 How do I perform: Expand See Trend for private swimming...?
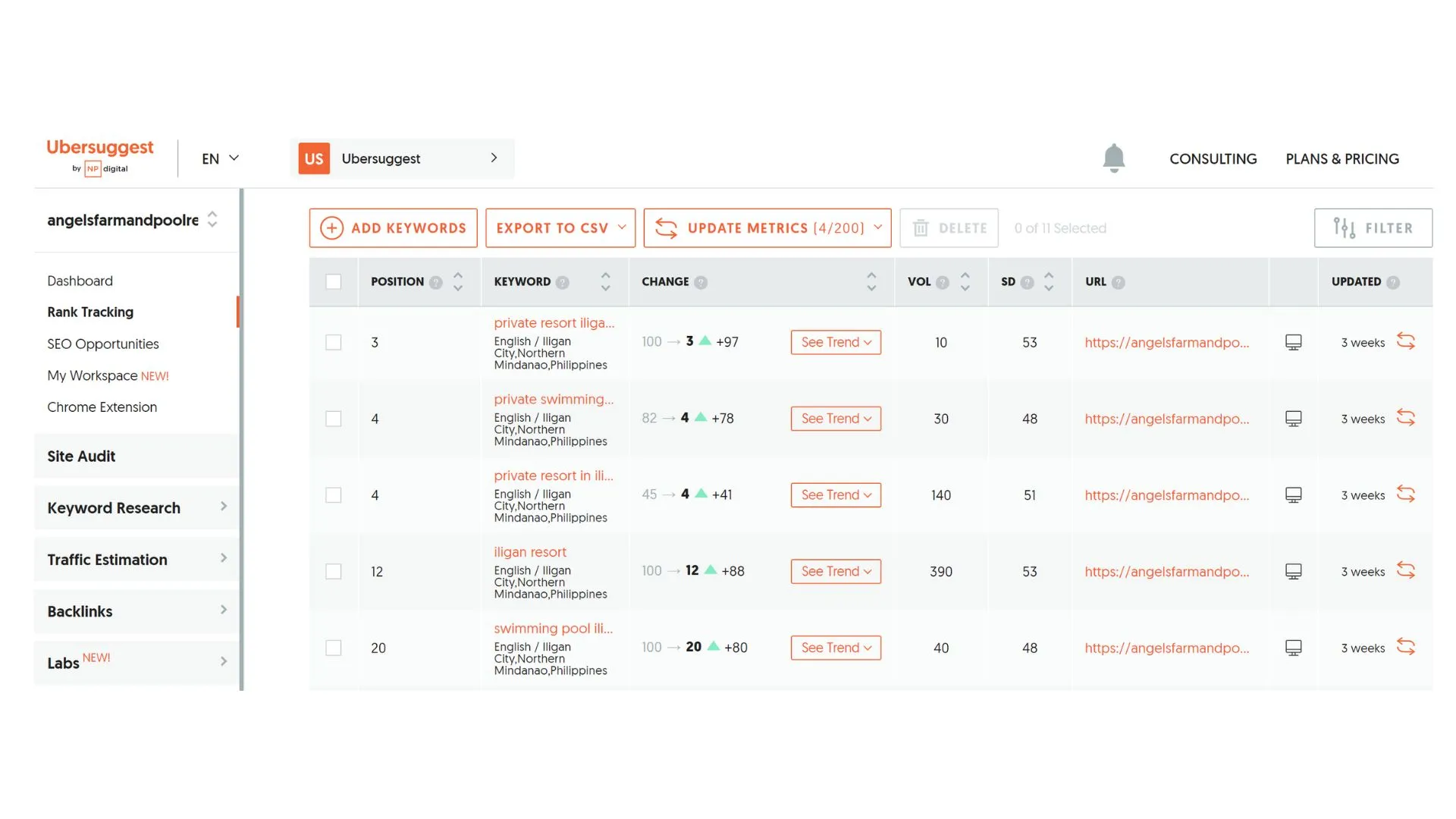pyautogui.click(x=836, y=419)
